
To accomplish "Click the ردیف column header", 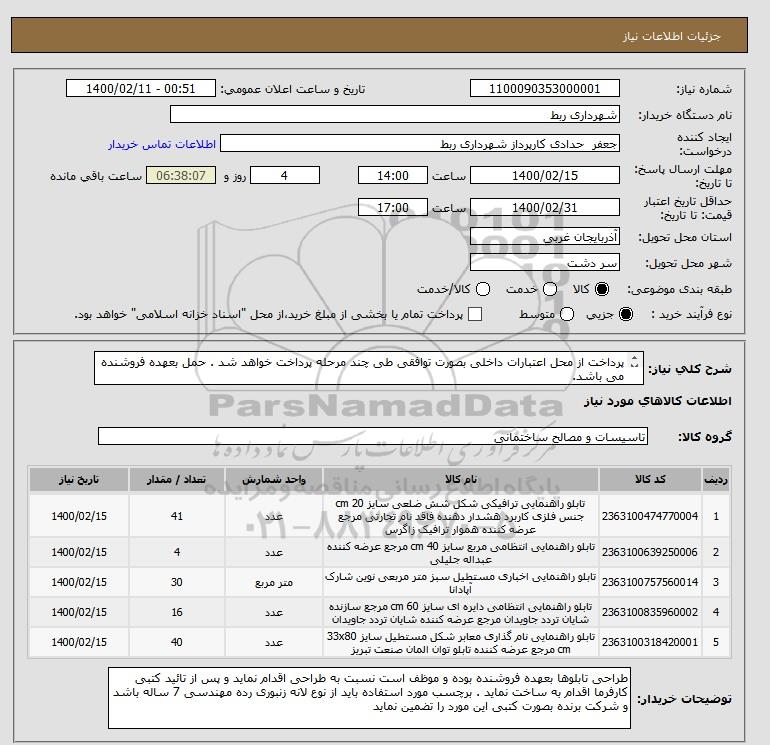I will point(715,479).
